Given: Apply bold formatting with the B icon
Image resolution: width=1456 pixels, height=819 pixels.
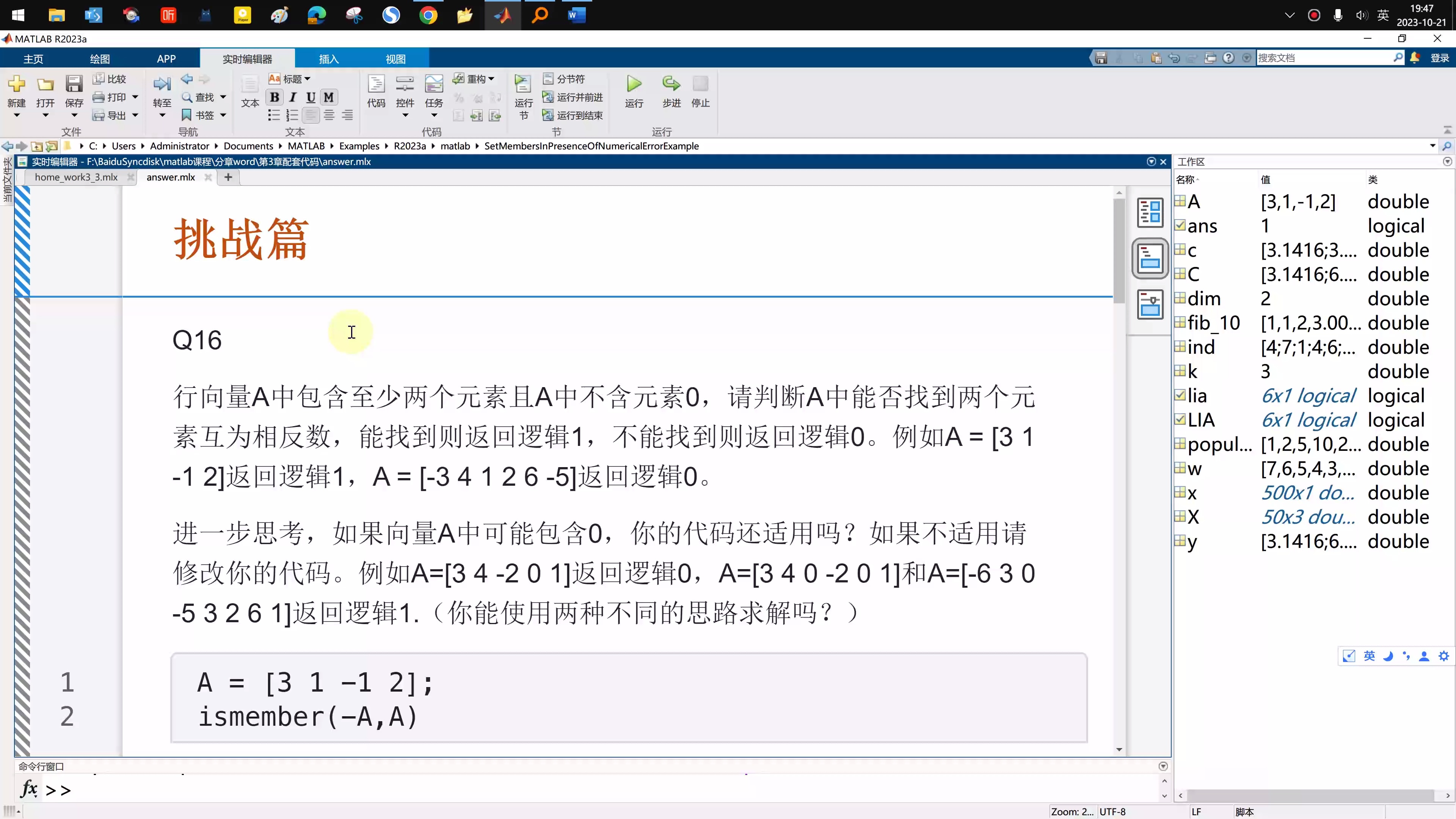Looking at the screenshot, I should click(274, 97).
